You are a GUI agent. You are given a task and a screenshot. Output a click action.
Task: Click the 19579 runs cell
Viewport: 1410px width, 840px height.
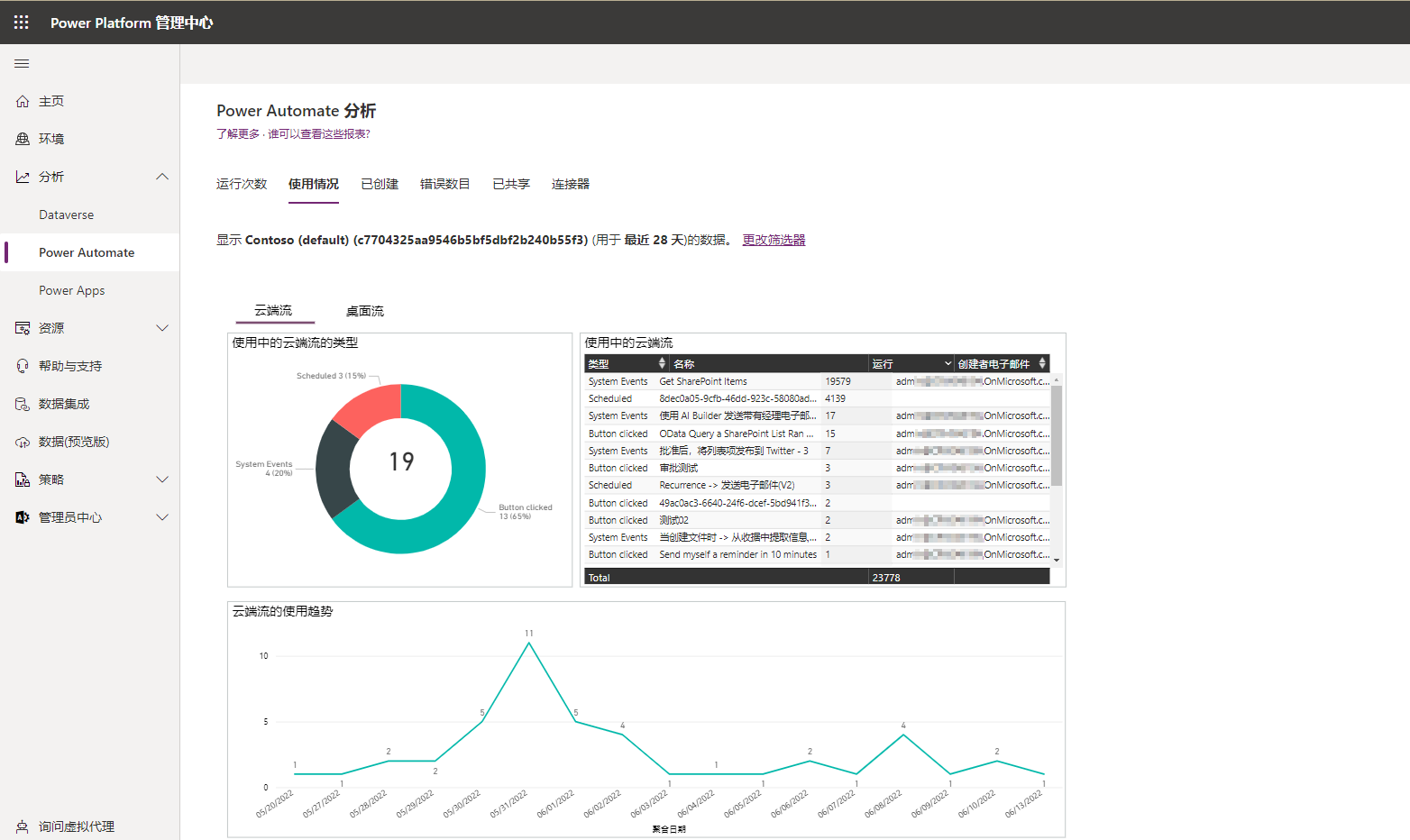tap(838, 381)
